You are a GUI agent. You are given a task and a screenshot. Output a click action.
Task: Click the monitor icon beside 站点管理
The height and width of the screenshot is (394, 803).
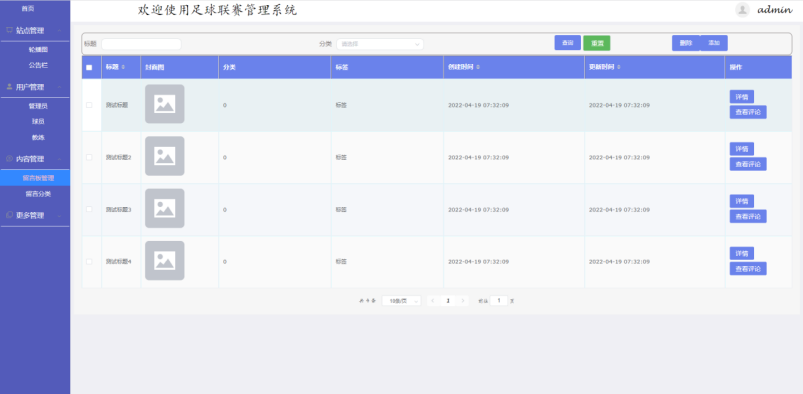(x=9, y=30)
